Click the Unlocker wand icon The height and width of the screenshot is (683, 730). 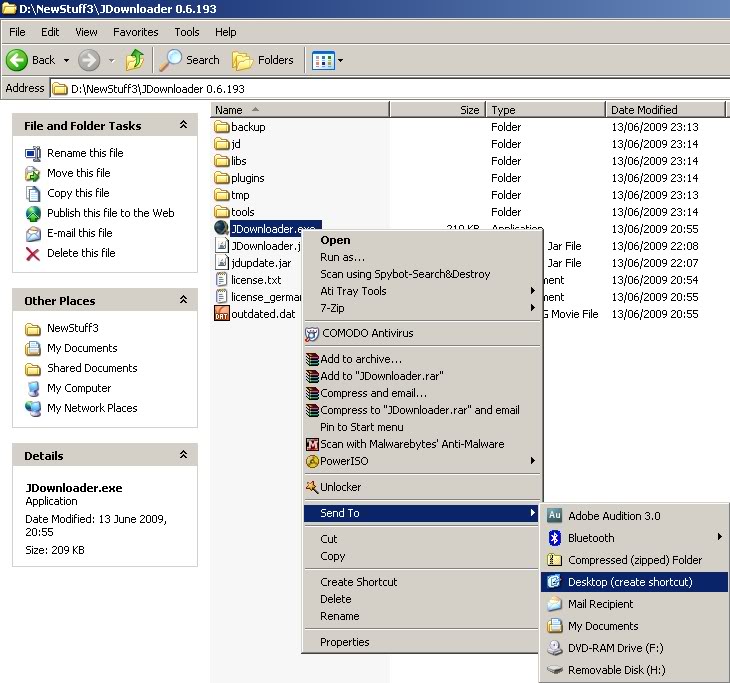[x=312, y=487]
